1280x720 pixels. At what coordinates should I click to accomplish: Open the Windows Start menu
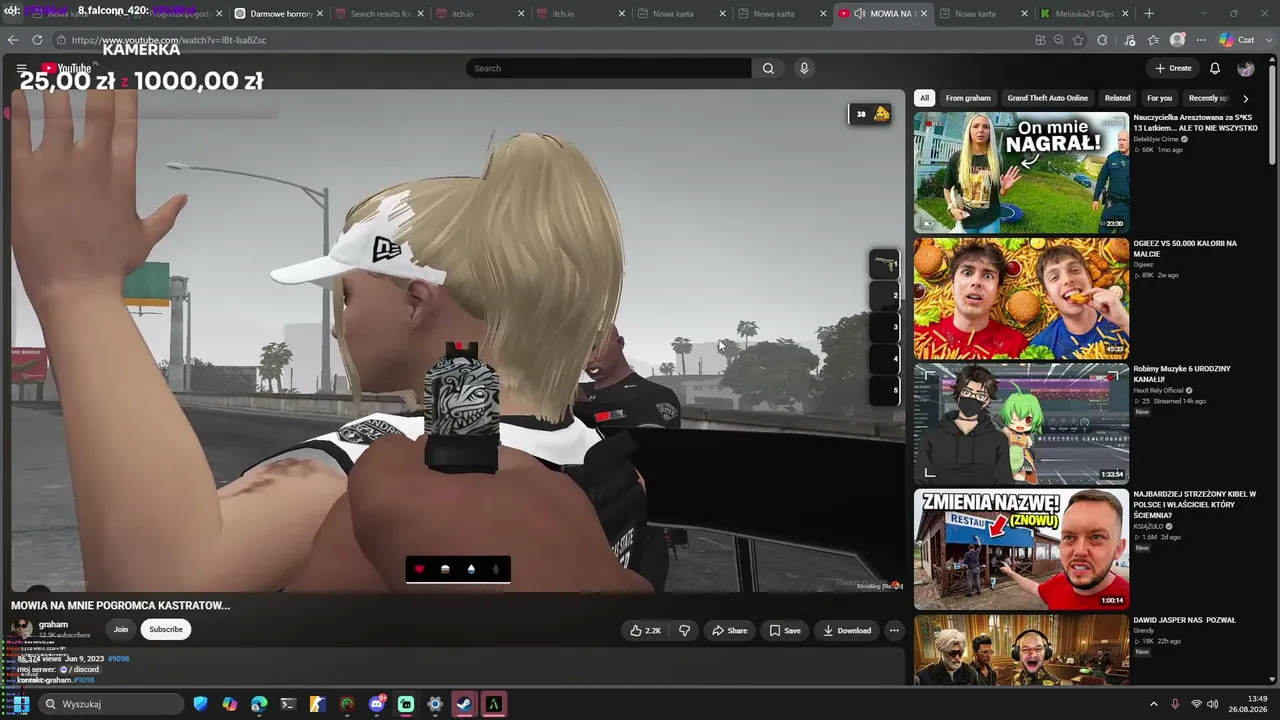[21, 704]
